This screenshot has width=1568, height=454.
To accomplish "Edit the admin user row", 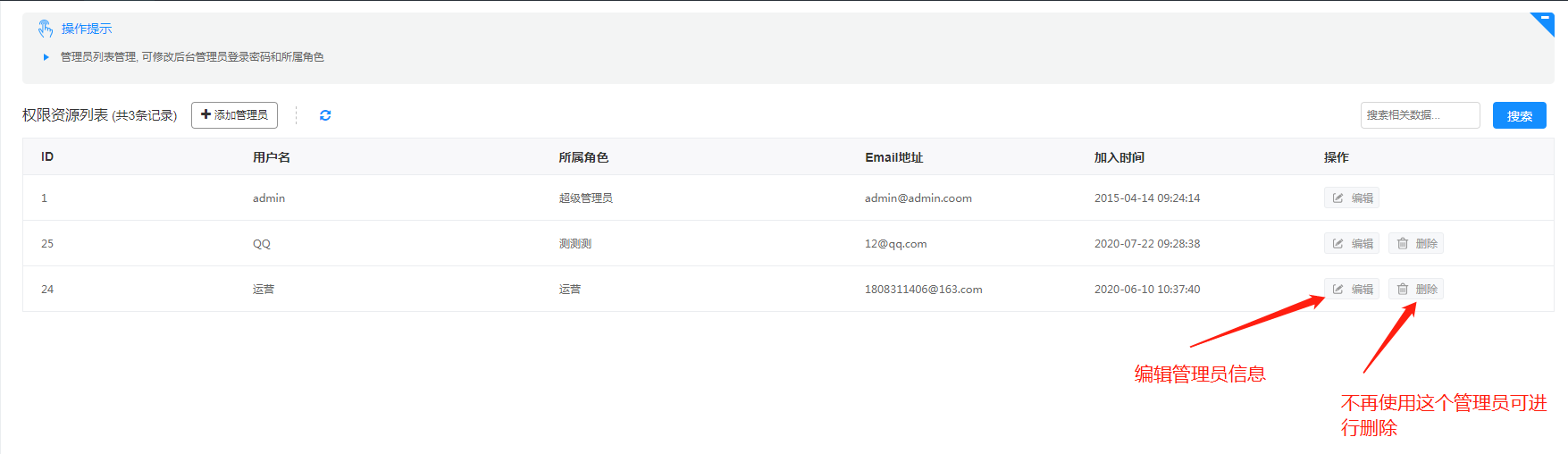I will [x=1351, y=198].
